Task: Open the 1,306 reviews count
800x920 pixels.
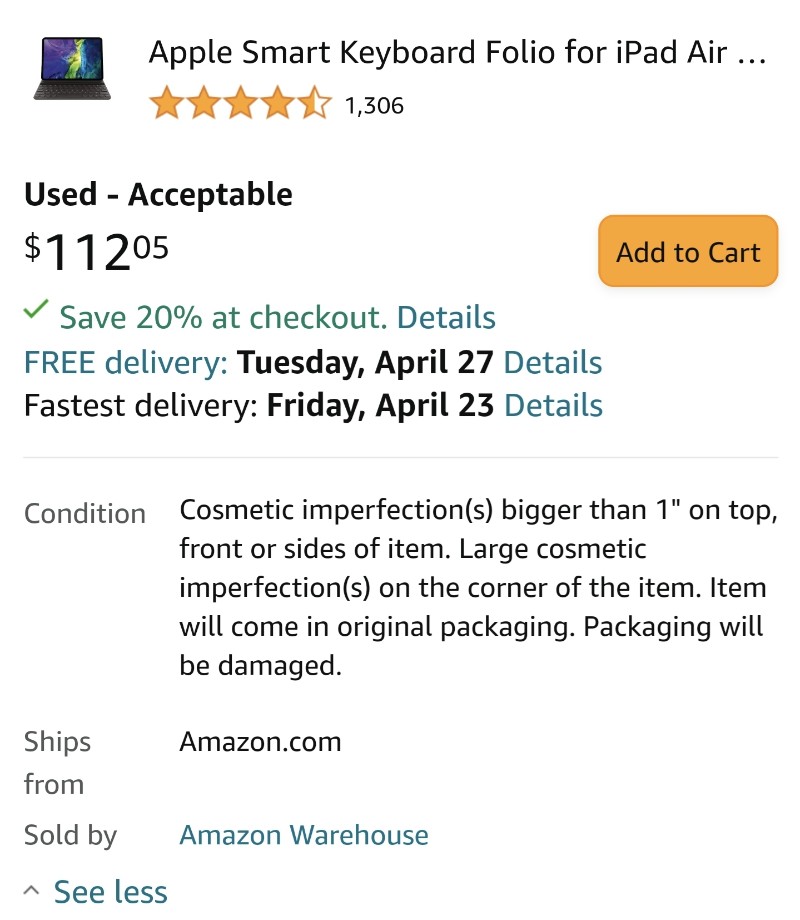Action: coord(374,106)
